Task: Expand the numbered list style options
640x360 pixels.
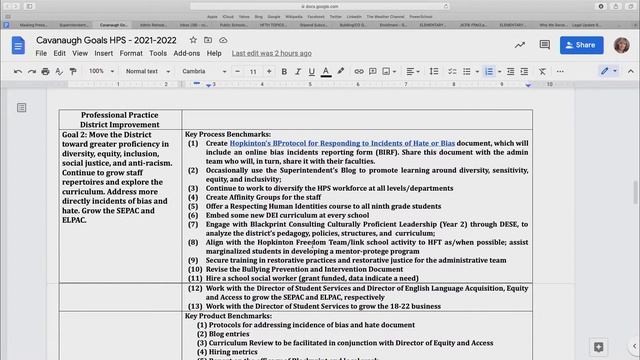Action: 499,72
